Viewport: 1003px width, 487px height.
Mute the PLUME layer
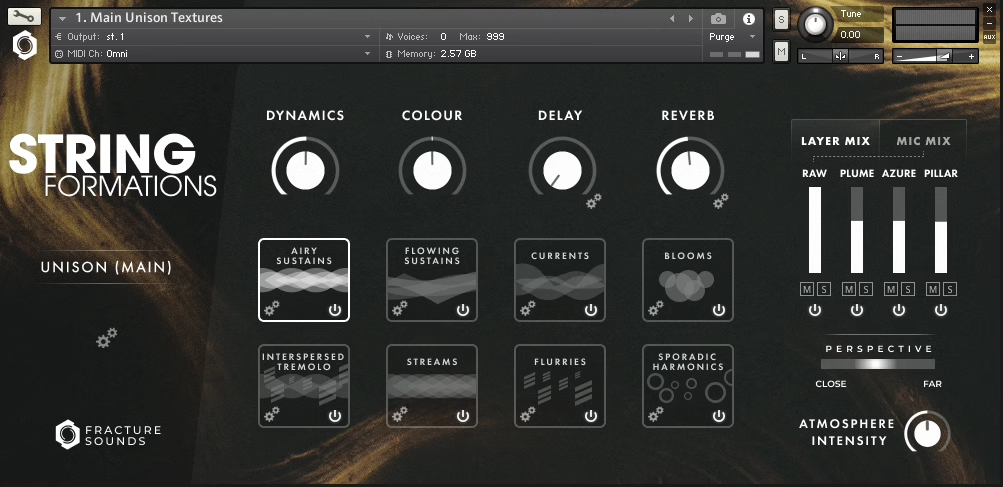(x=848, y=289)
